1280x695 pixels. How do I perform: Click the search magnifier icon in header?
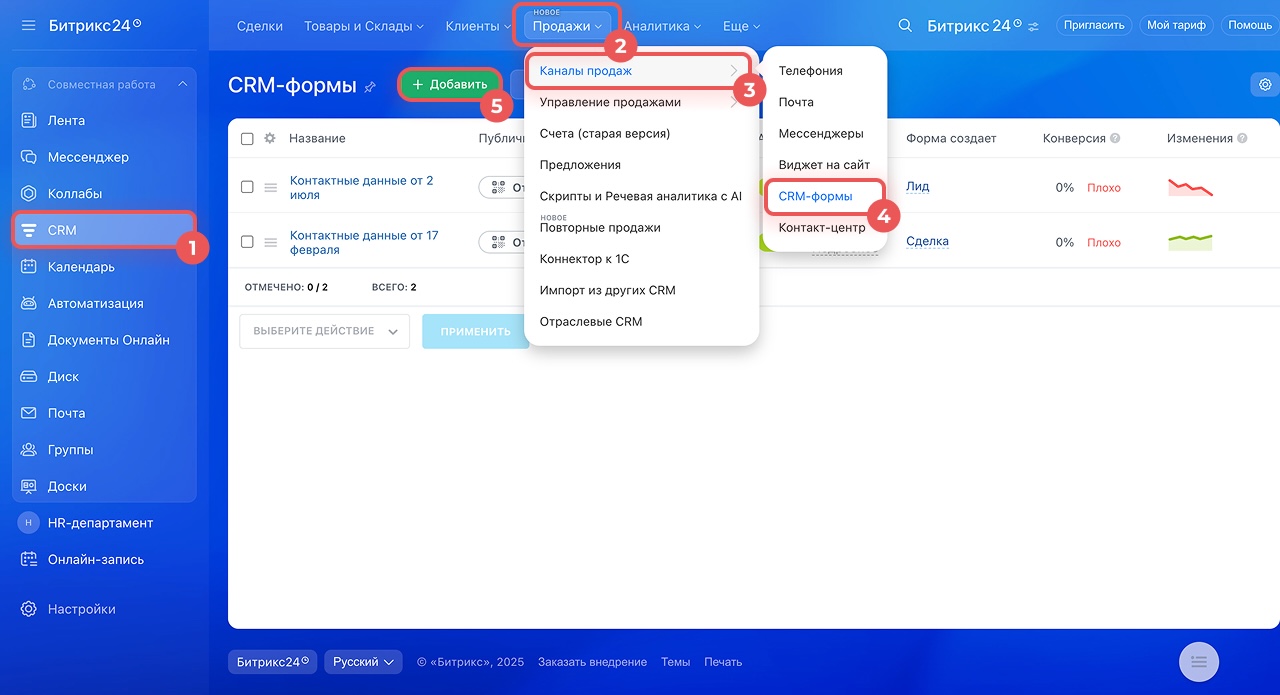click(905, 26)
